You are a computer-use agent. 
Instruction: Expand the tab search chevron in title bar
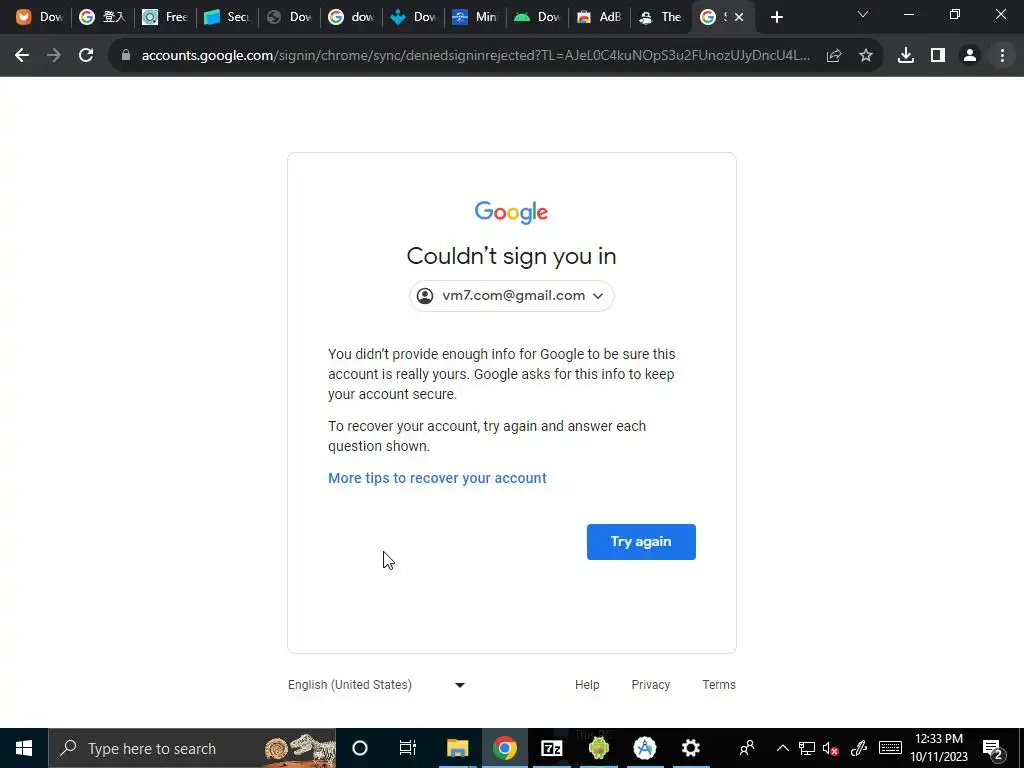(863, 15)
